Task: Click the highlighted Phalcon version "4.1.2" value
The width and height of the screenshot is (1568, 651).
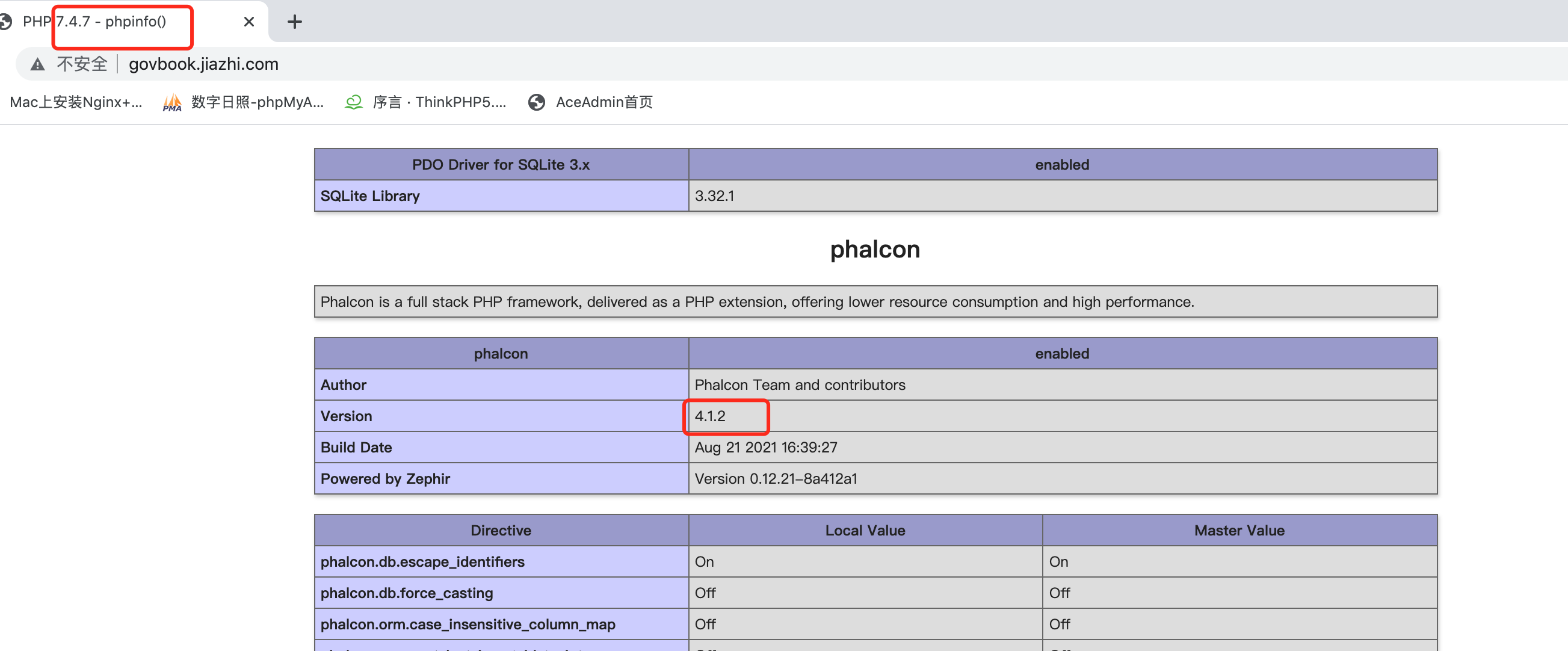Action: coord(711,416)
